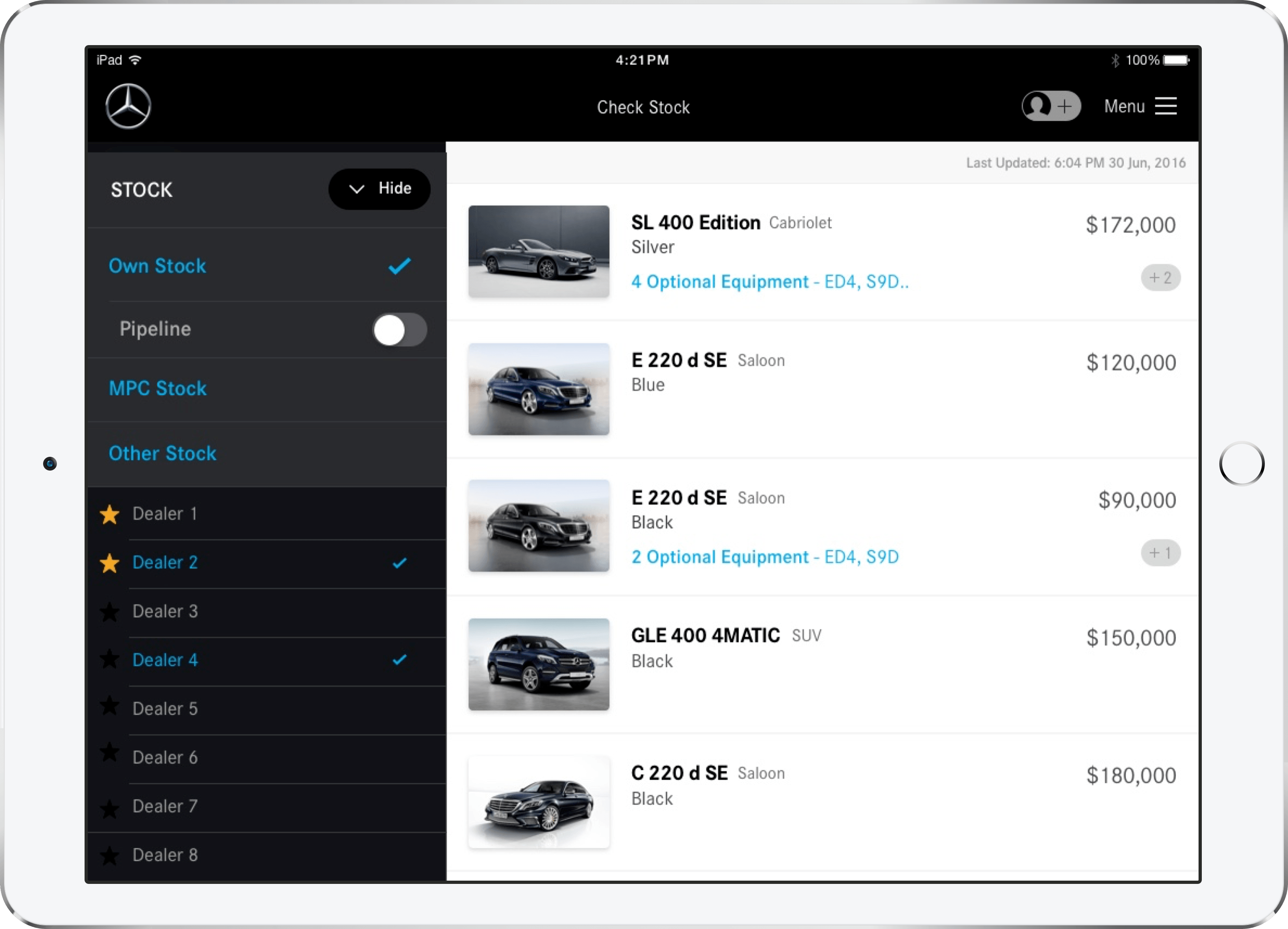Tap the SUV body type label

point(806,636)
